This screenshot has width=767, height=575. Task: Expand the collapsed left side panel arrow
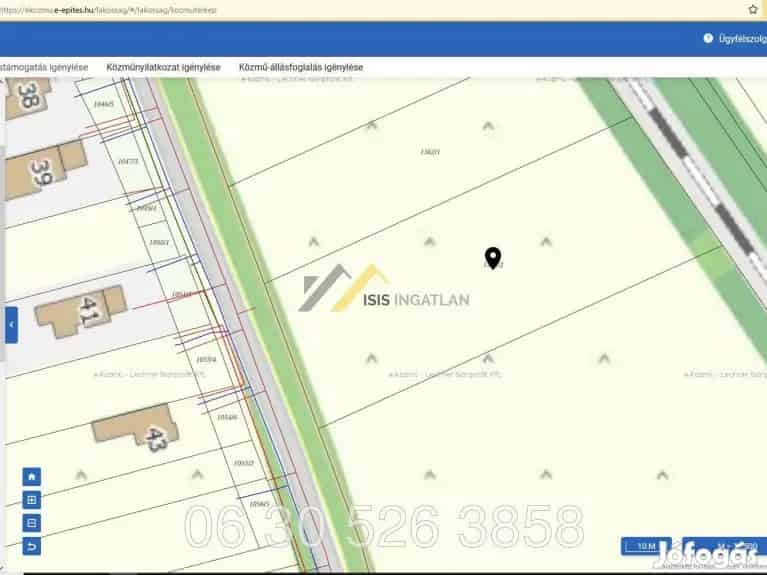coord(12,325)
